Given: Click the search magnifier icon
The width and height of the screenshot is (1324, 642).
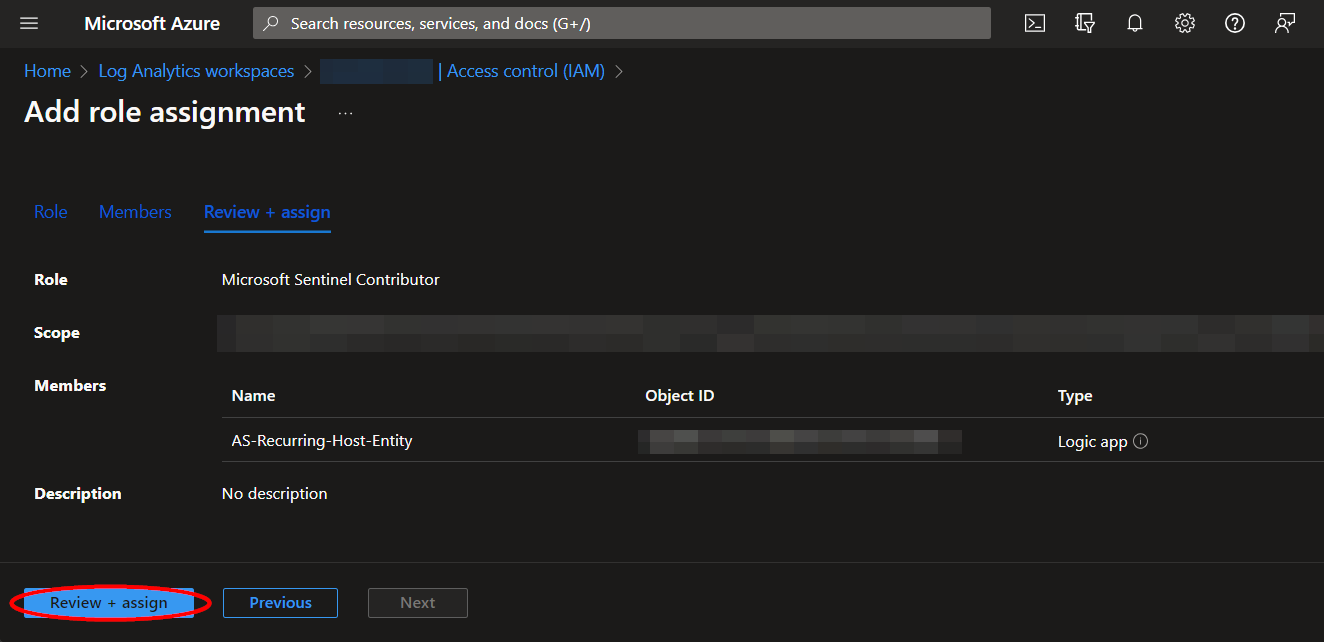Looking at the screenshot, I should 270,23.
